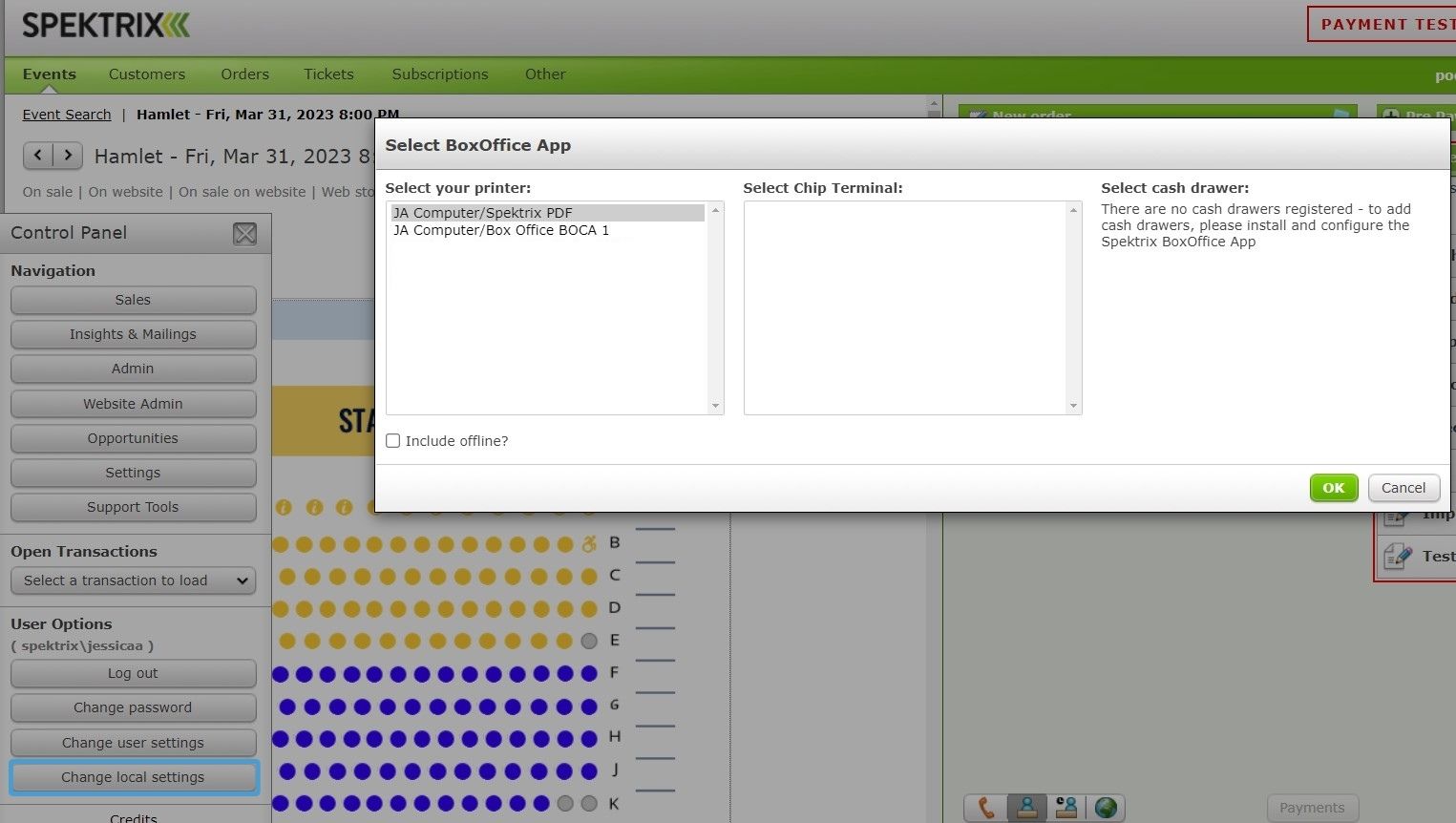Screen dimensions: 1456x823
Task: Click the grey seat at the end of row E
Action: [x=589, y=641]
